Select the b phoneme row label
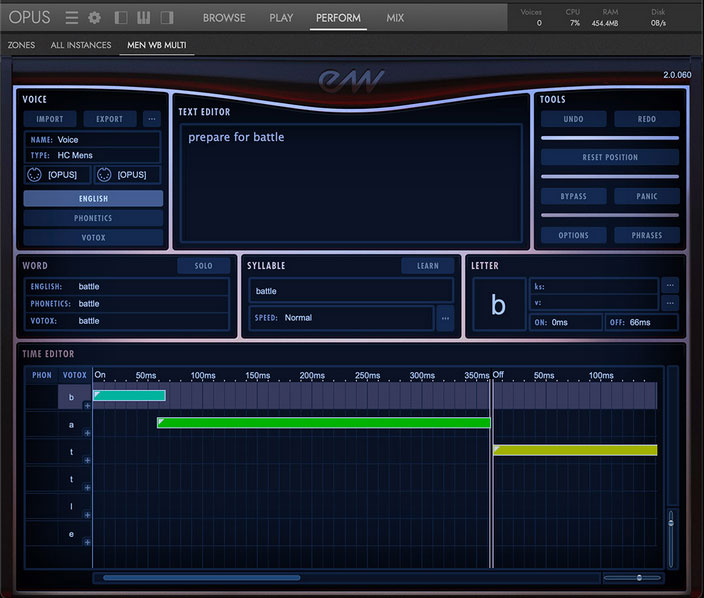The width and height of the screenshot is (704, 598). coord(71,397)
